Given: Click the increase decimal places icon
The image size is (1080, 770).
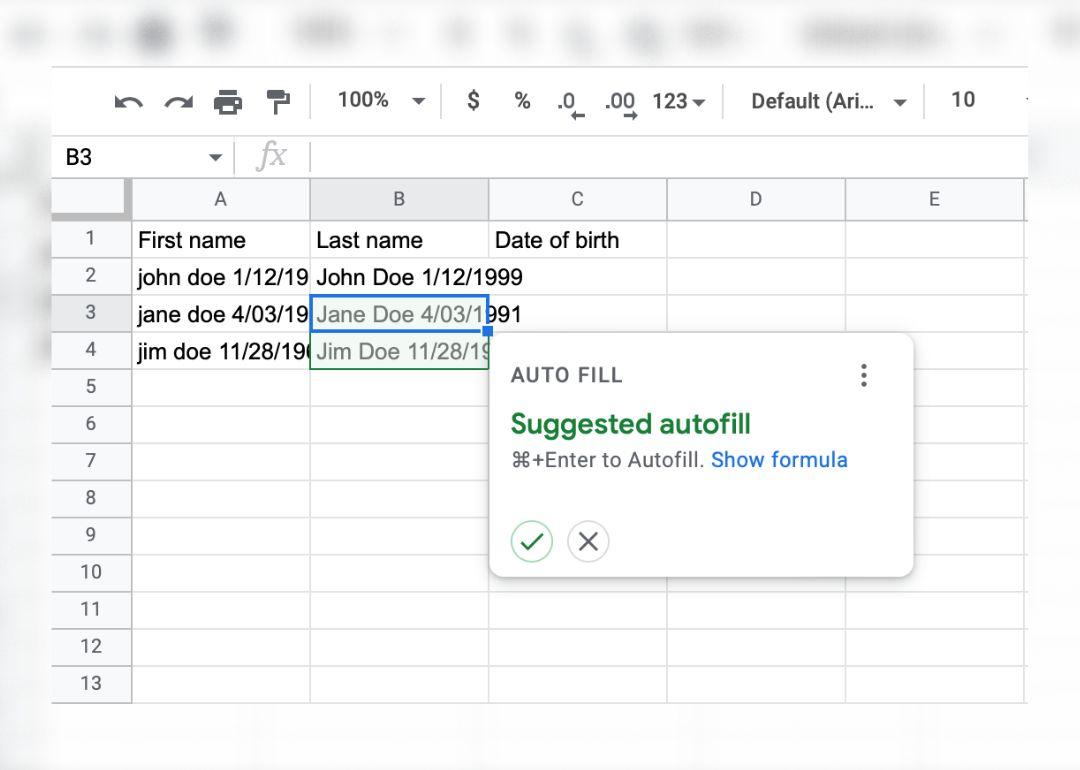Looking at the screenshot, I should tap(620, 102).
